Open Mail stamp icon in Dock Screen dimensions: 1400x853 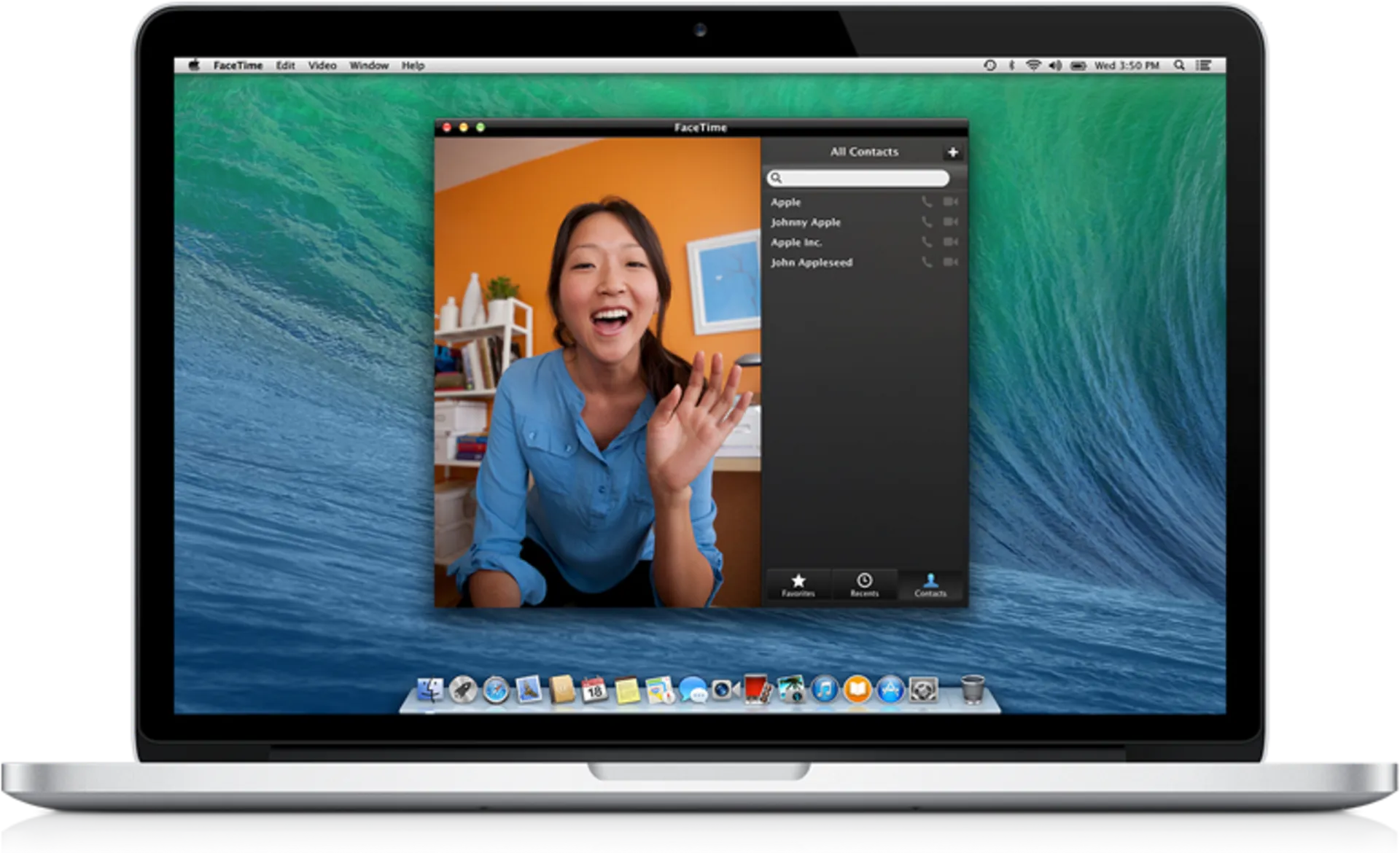529,690
